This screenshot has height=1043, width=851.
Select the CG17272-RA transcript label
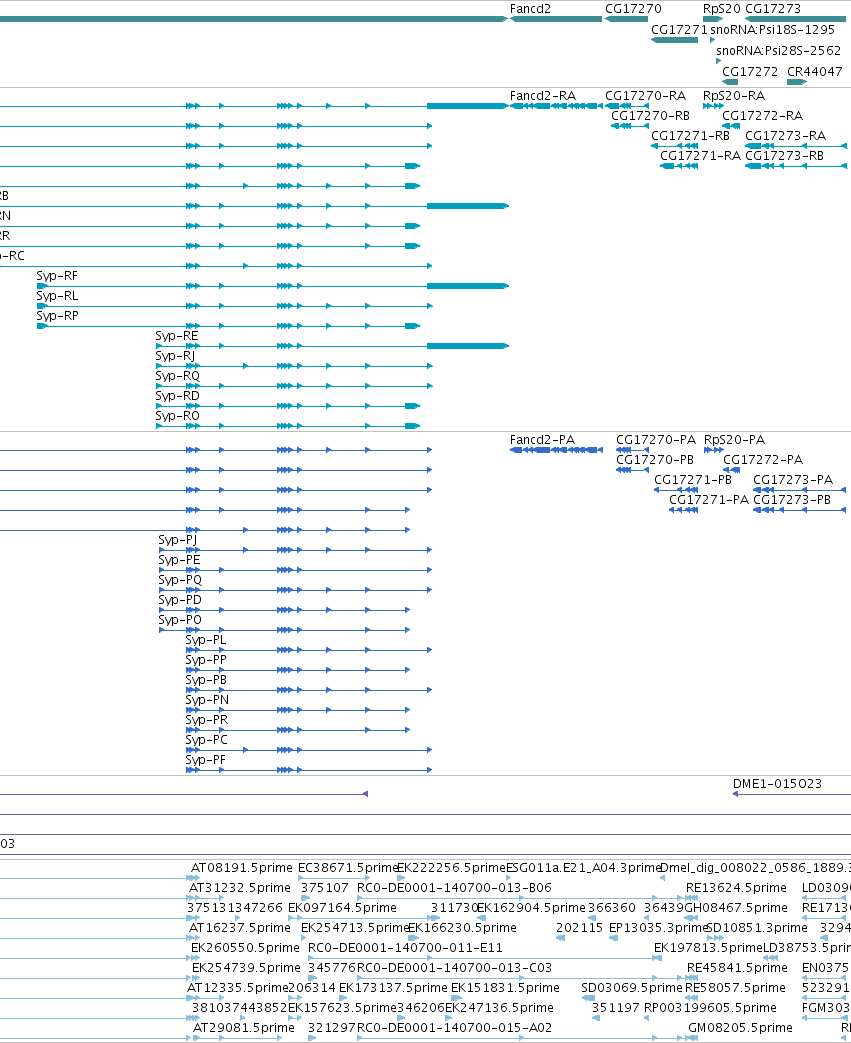pos(762,116)
